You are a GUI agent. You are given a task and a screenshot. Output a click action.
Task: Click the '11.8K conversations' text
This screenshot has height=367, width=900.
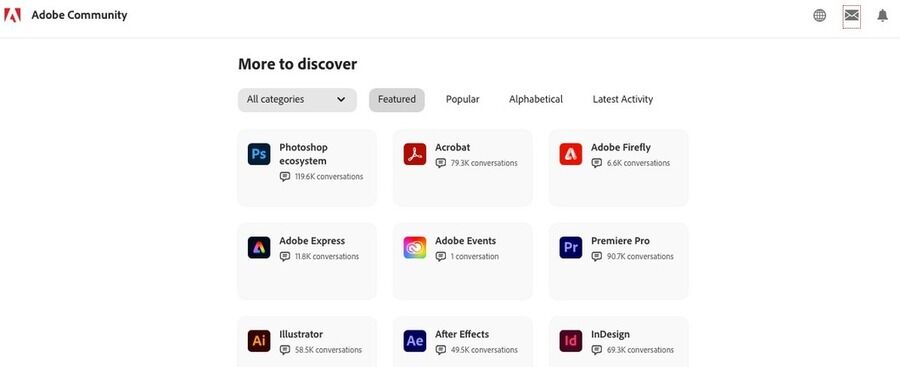click(x=327, y=257)
